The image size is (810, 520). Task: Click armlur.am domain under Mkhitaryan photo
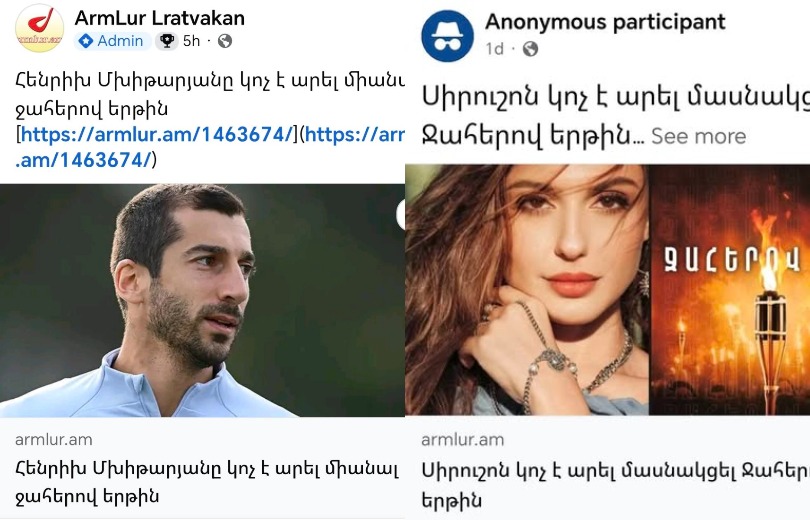tap(54, 439)
